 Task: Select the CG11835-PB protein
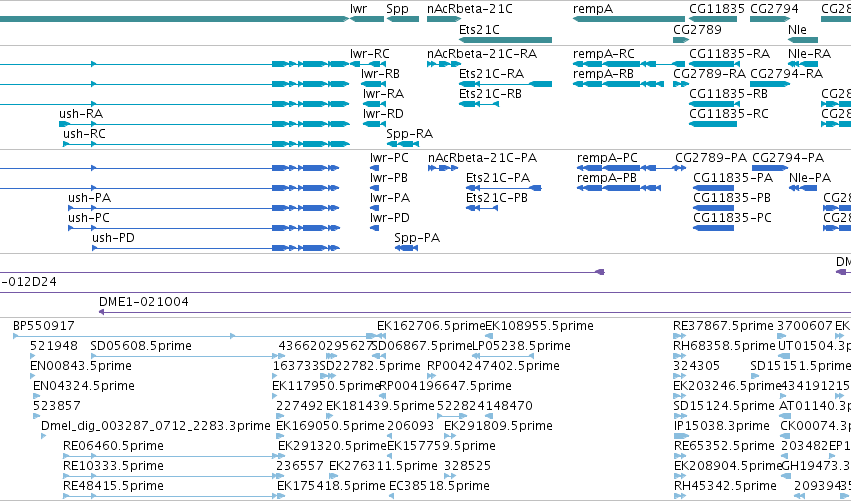click(713, 208)
